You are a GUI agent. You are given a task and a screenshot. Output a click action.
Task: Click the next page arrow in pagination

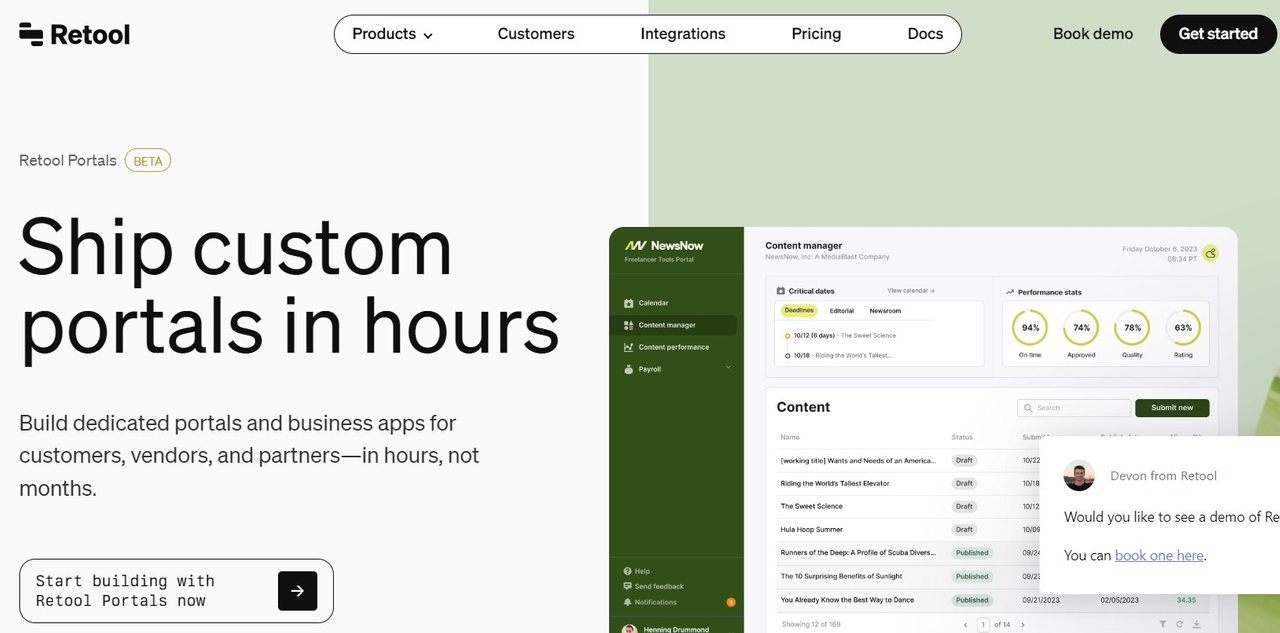click(x=1021, y=625)
